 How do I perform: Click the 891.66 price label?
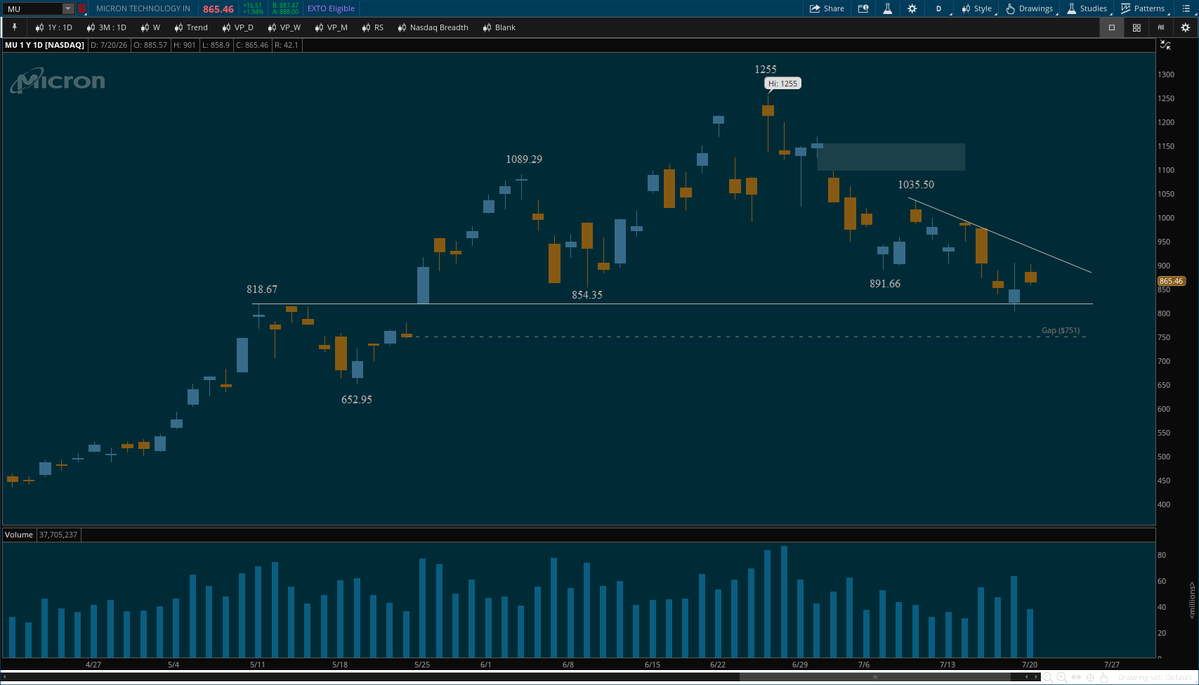(x=885, y=284)
